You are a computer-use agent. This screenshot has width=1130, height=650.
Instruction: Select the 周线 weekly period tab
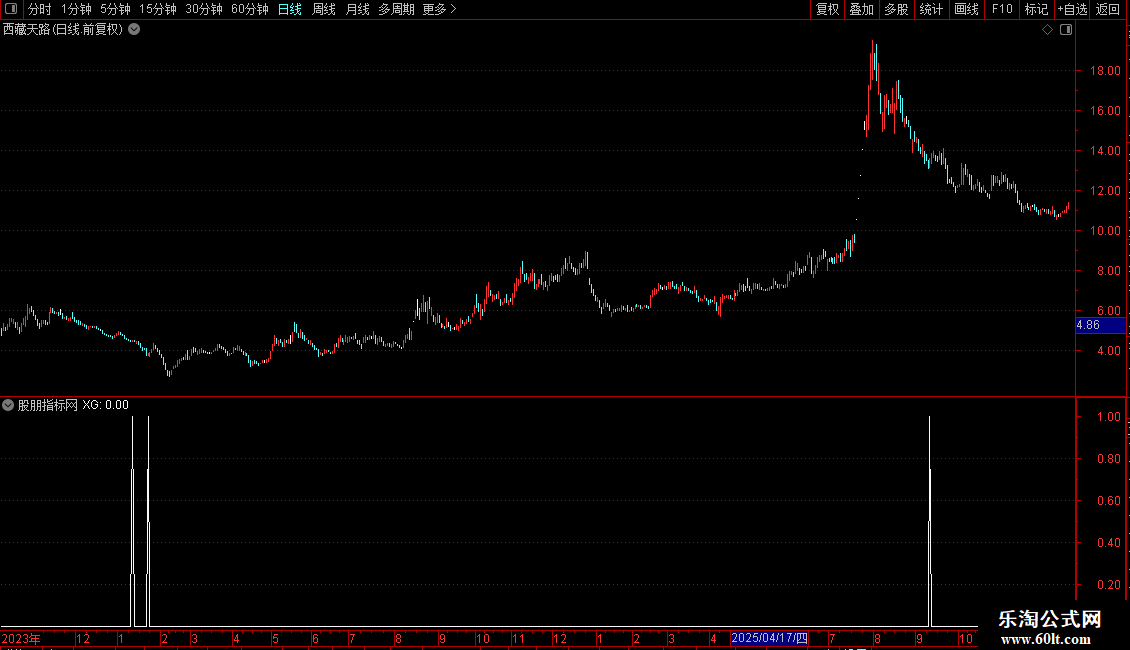(x=324, y=9)
